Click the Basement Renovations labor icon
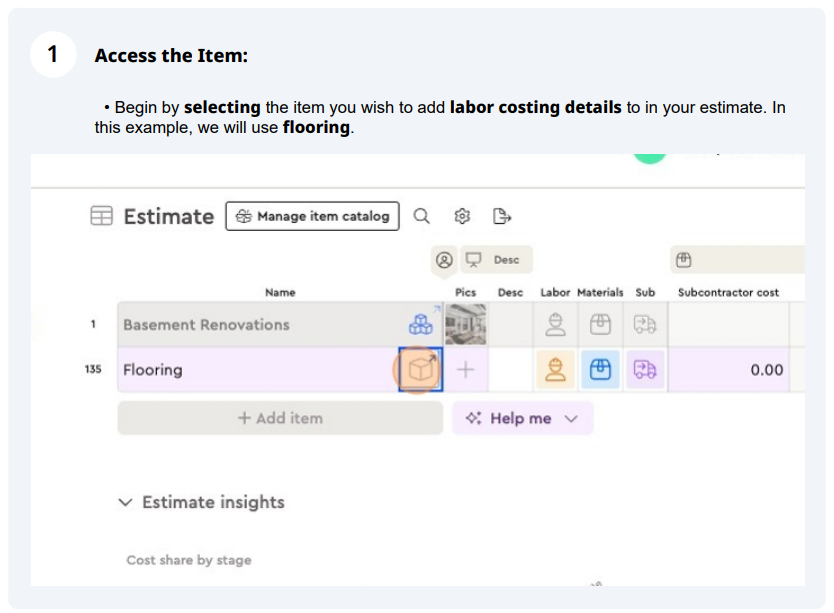 click(x=555, y=324)
